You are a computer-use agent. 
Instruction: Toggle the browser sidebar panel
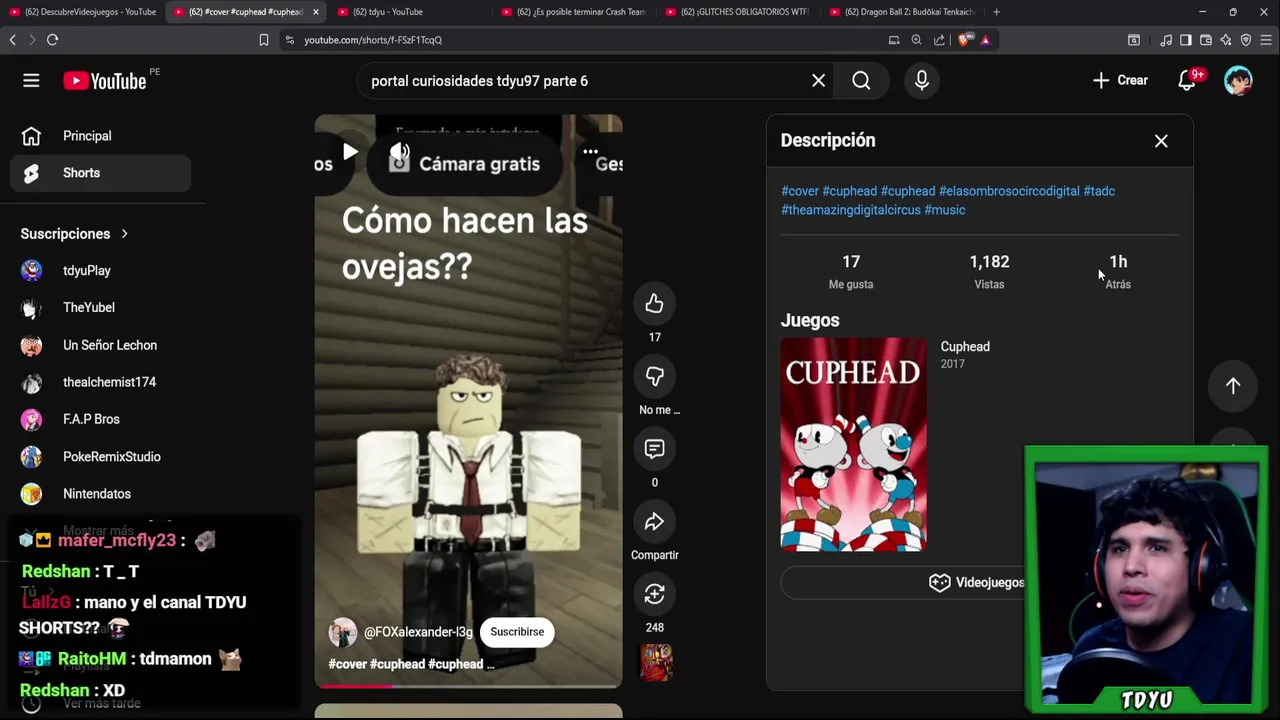point(1186,40)
